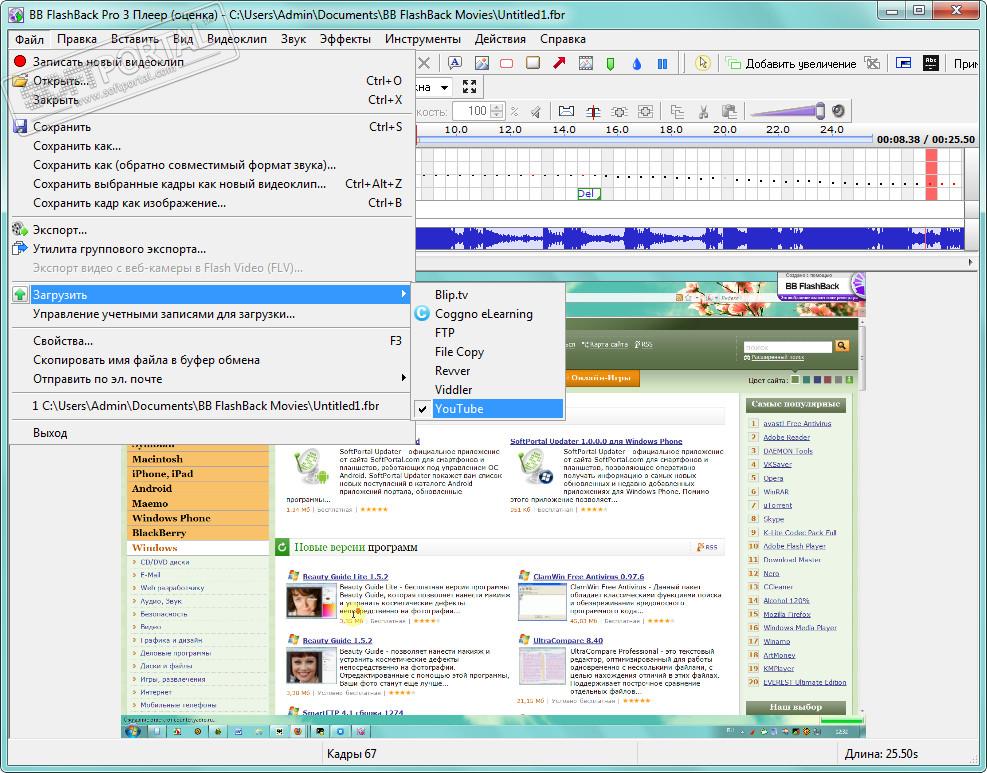Screen dimensions: 987x773
Task: Open the Видеоклип menu
Action: pyautogui.click(x=237, y=39)
